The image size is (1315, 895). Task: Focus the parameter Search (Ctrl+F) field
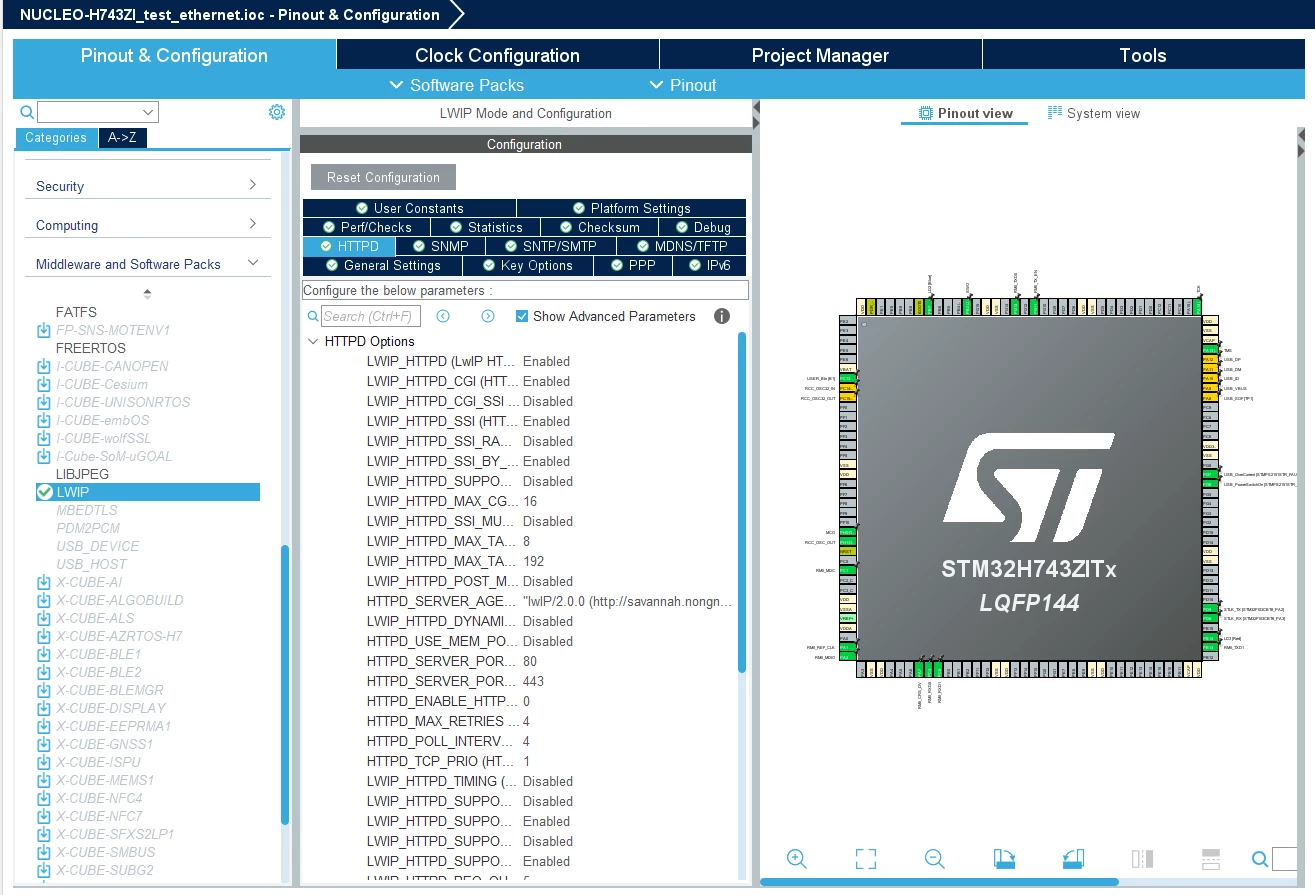tap(371, 316)
